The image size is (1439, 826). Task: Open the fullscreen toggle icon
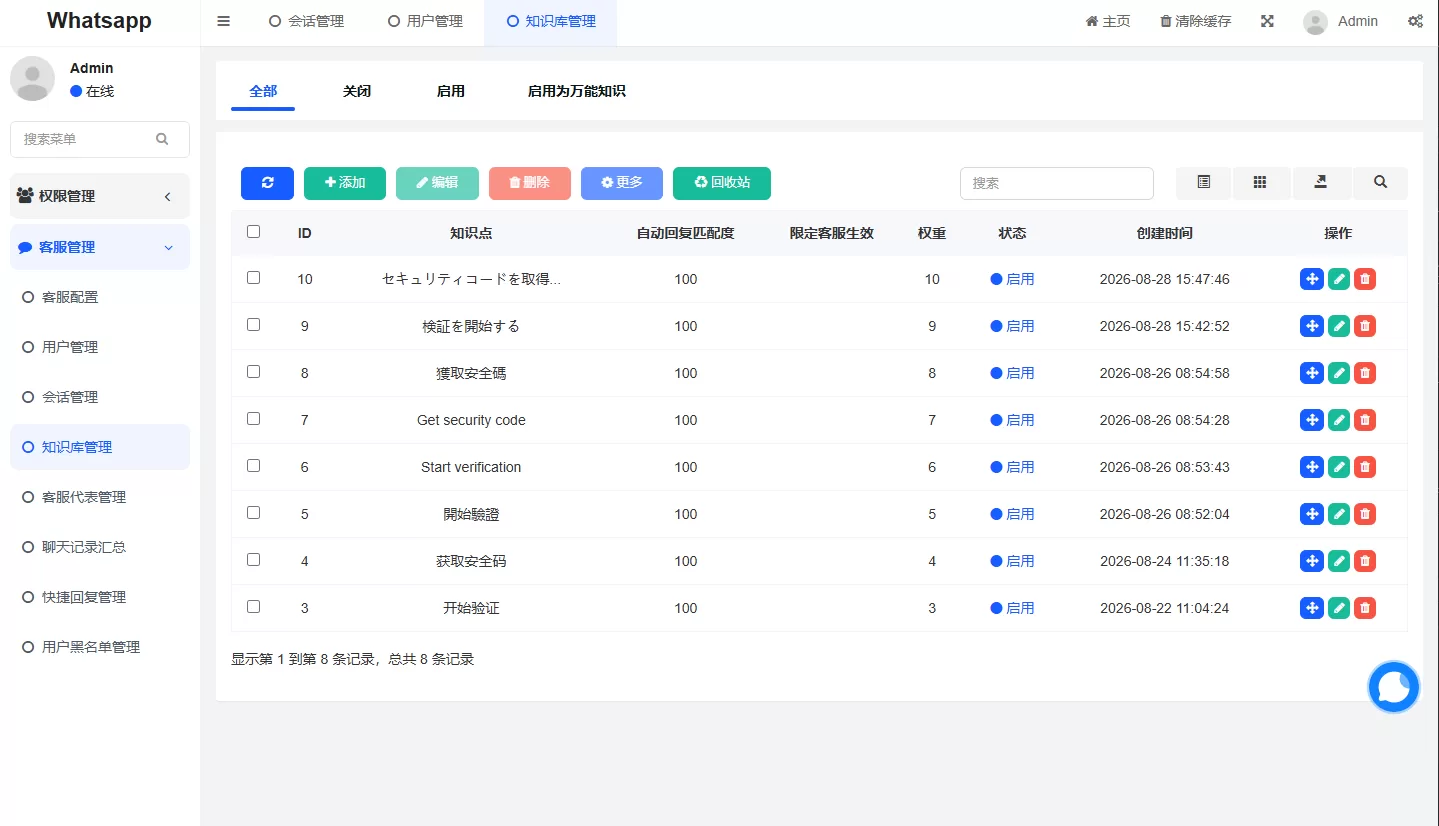pos(1267,21)
